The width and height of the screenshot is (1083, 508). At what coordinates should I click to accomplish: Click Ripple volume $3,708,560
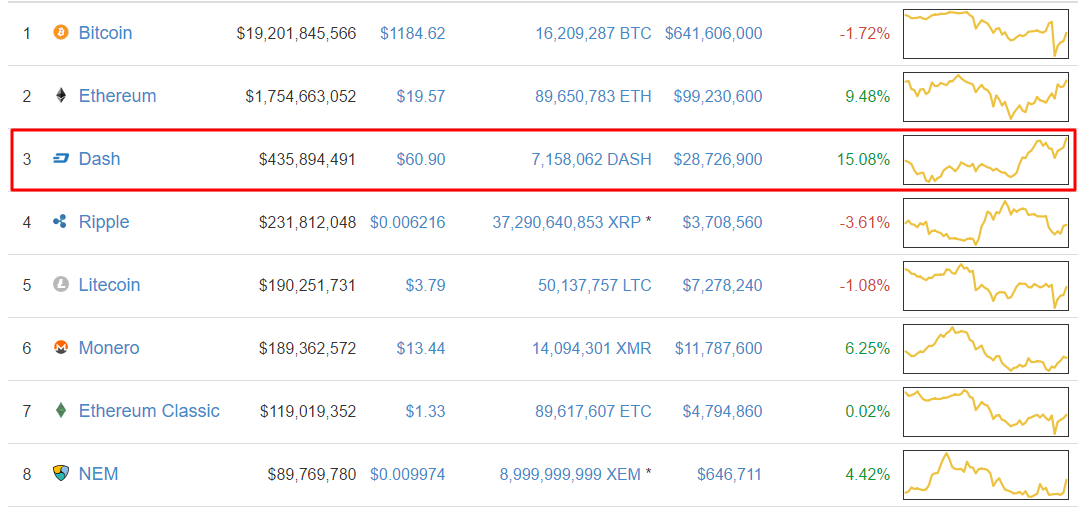point(722,223)
